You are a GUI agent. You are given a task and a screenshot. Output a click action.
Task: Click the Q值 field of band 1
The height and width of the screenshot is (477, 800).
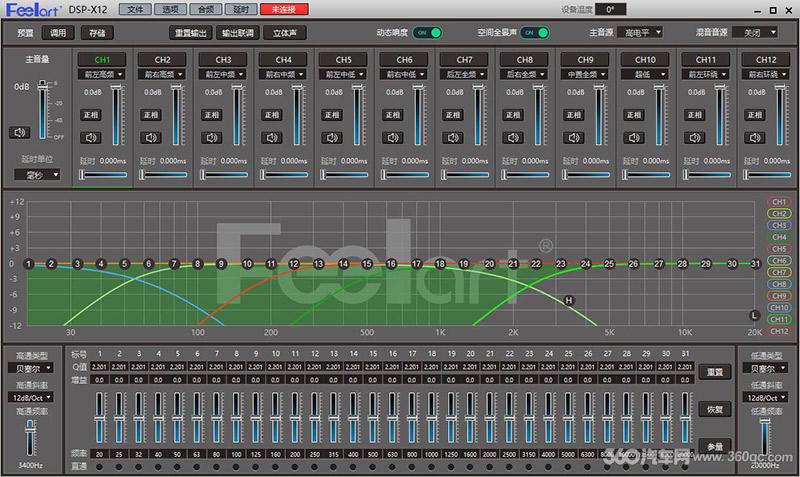point(99,367)
